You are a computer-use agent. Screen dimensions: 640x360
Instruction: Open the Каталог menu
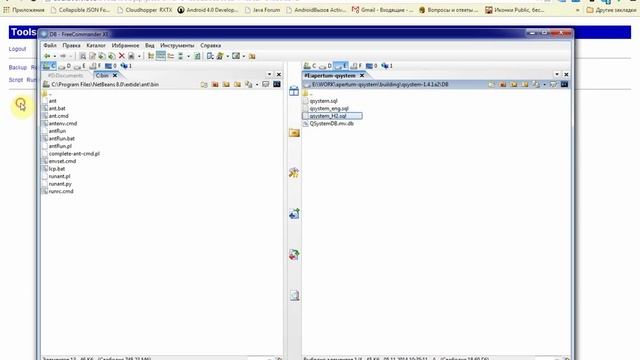(96, 45)
